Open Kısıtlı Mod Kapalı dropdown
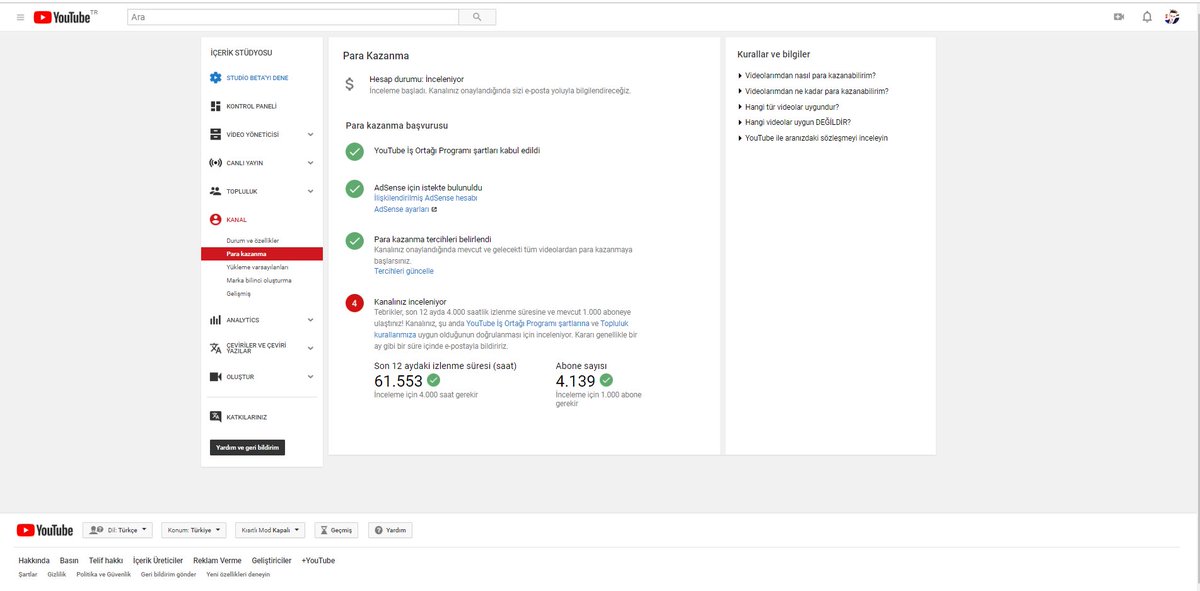This screenshot has width=1200, height=591. pos(272,530)
